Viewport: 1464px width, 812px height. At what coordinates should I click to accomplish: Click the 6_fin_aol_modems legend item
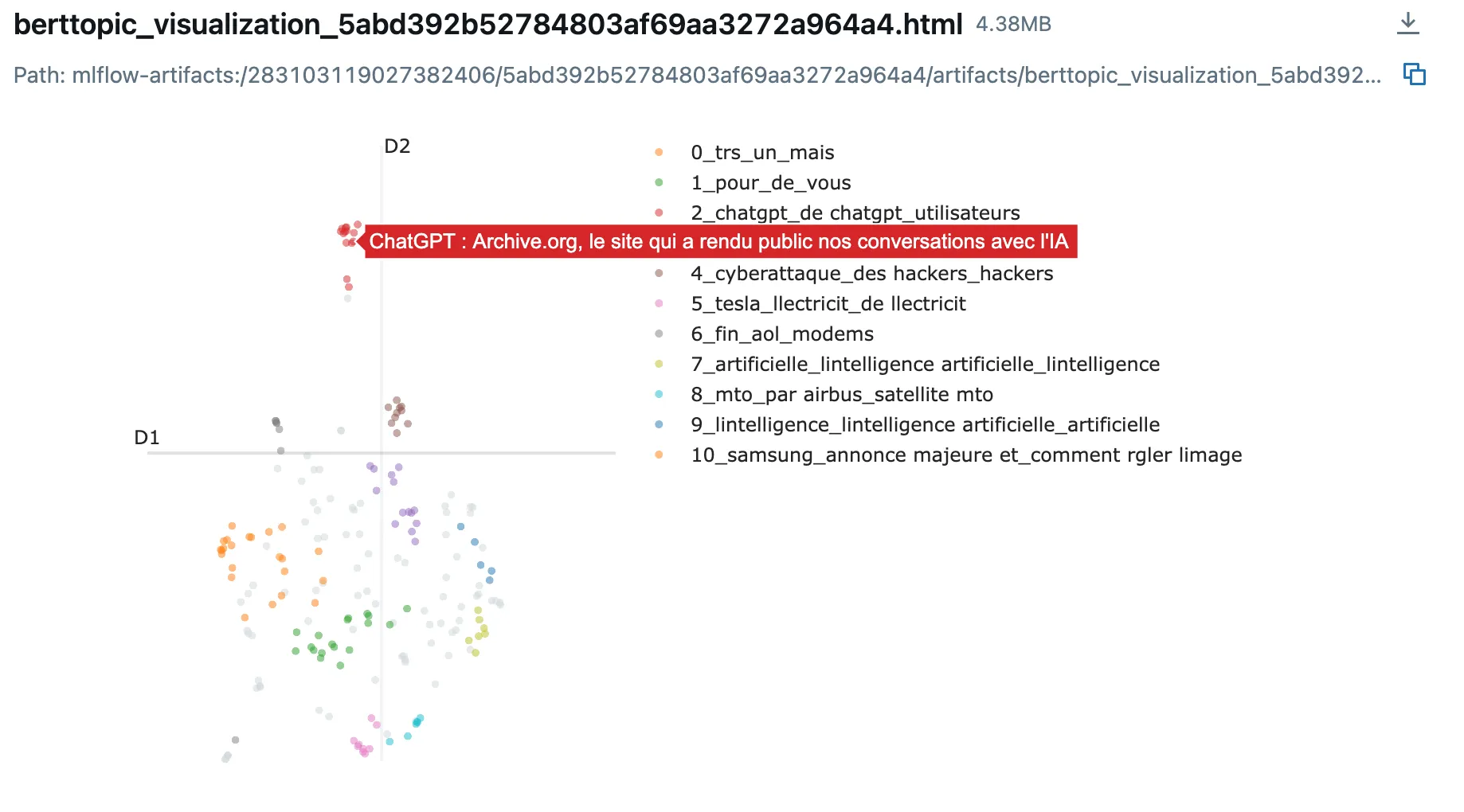point(781,334)
